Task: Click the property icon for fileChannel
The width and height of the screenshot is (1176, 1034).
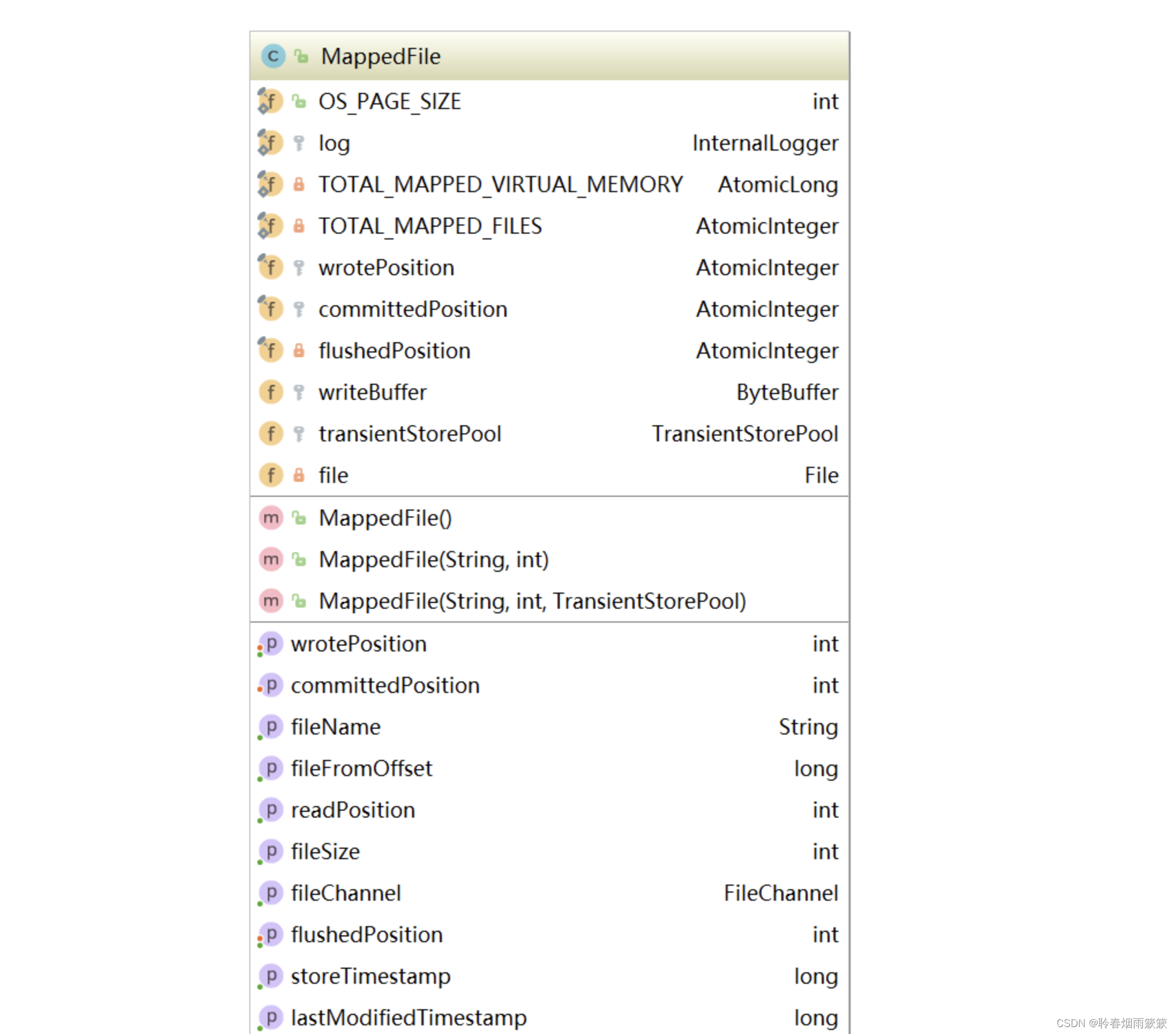Action: (271, 893)
